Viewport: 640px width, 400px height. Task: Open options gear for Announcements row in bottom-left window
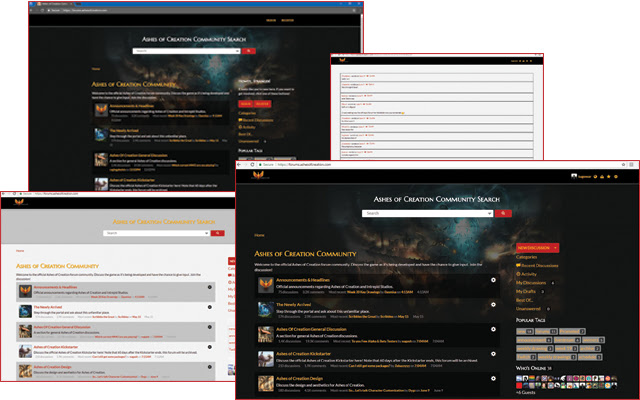click(x=210, y=287)
